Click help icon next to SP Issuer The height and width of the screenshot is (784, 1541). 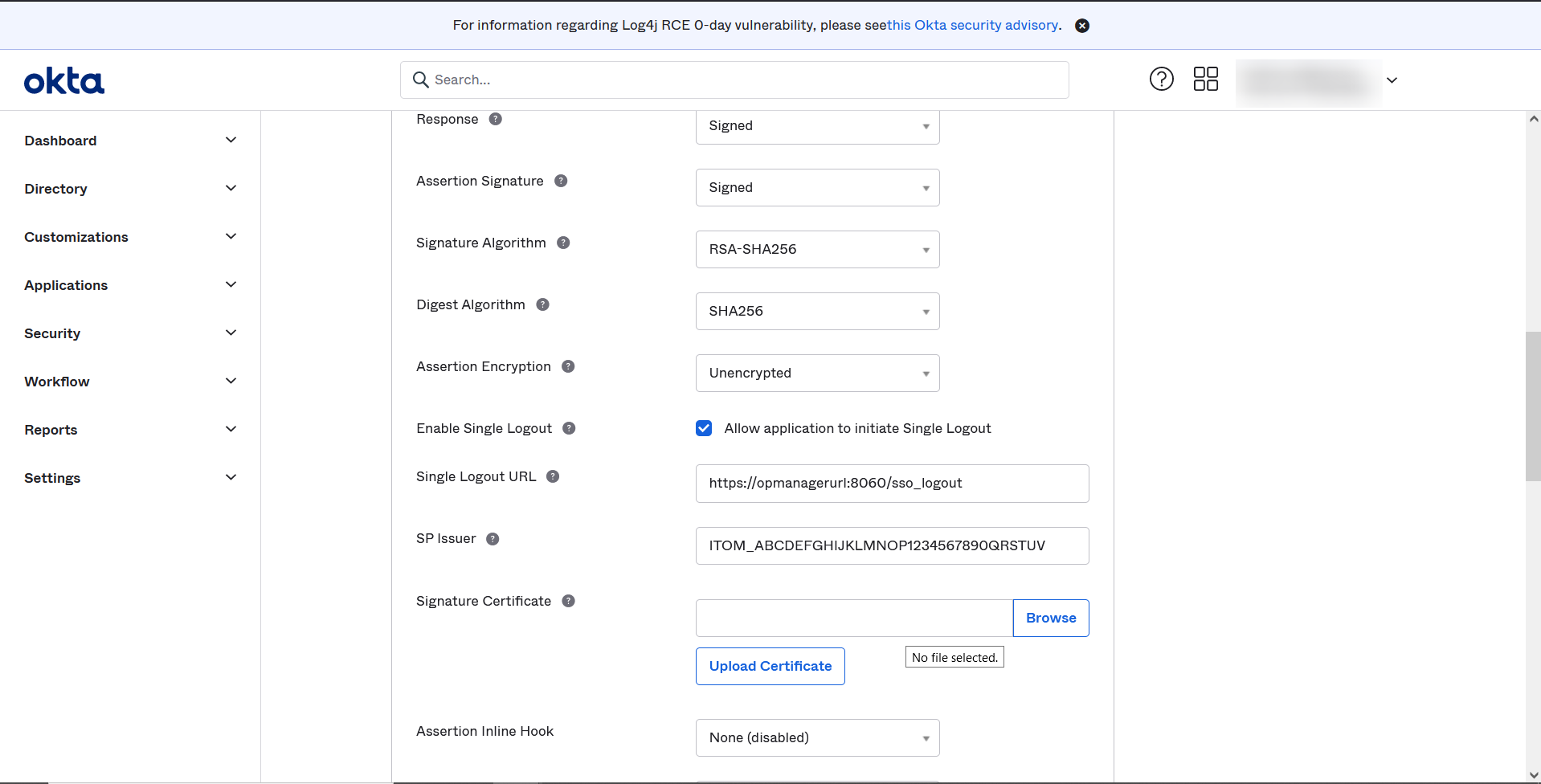(x=493, y=539)
